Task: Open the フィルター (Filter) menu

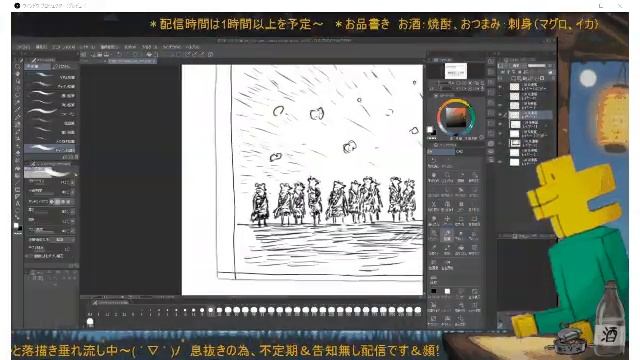Action: point(149,47)
